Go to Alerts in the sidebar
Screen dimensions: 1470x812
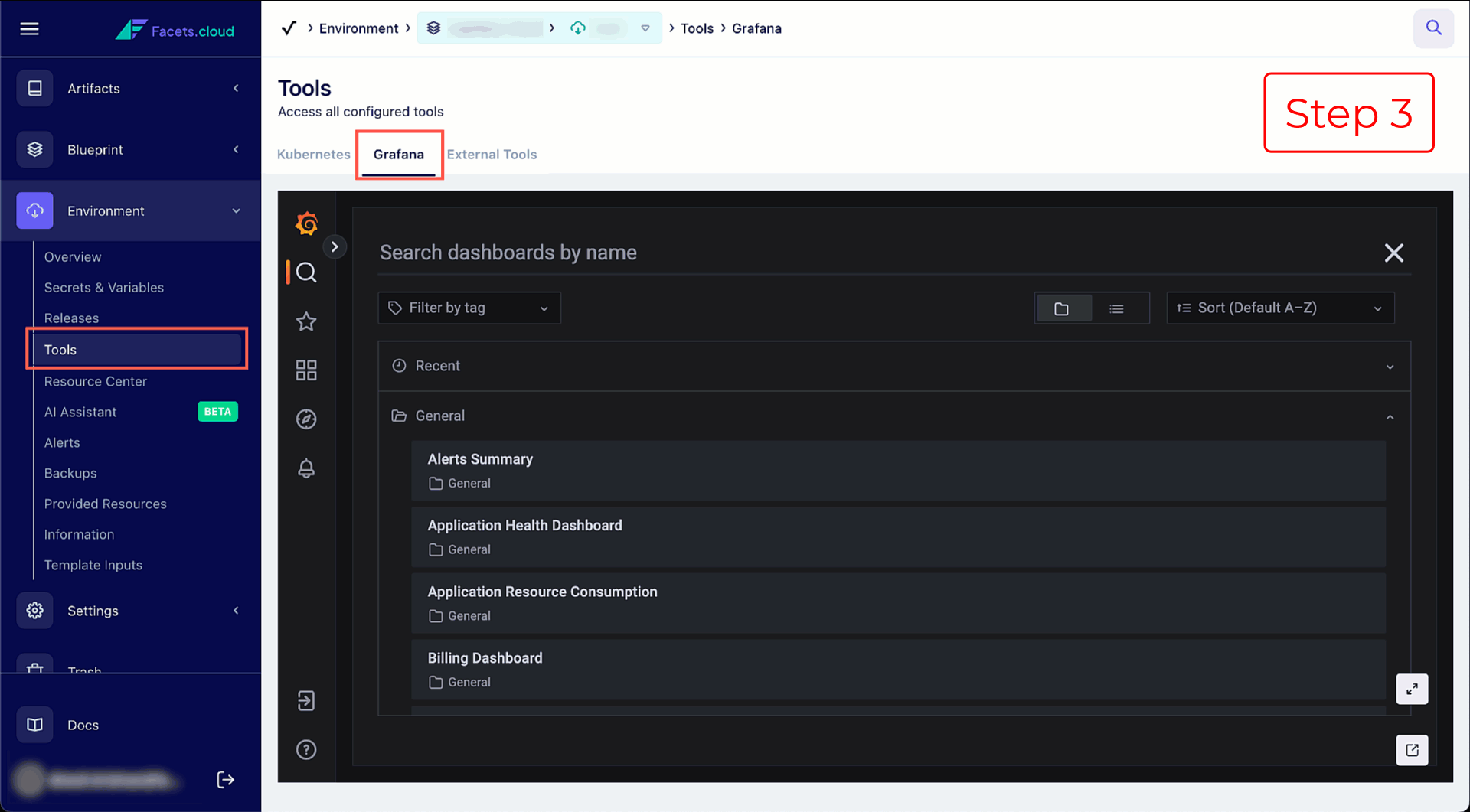(x=62, y=442)
